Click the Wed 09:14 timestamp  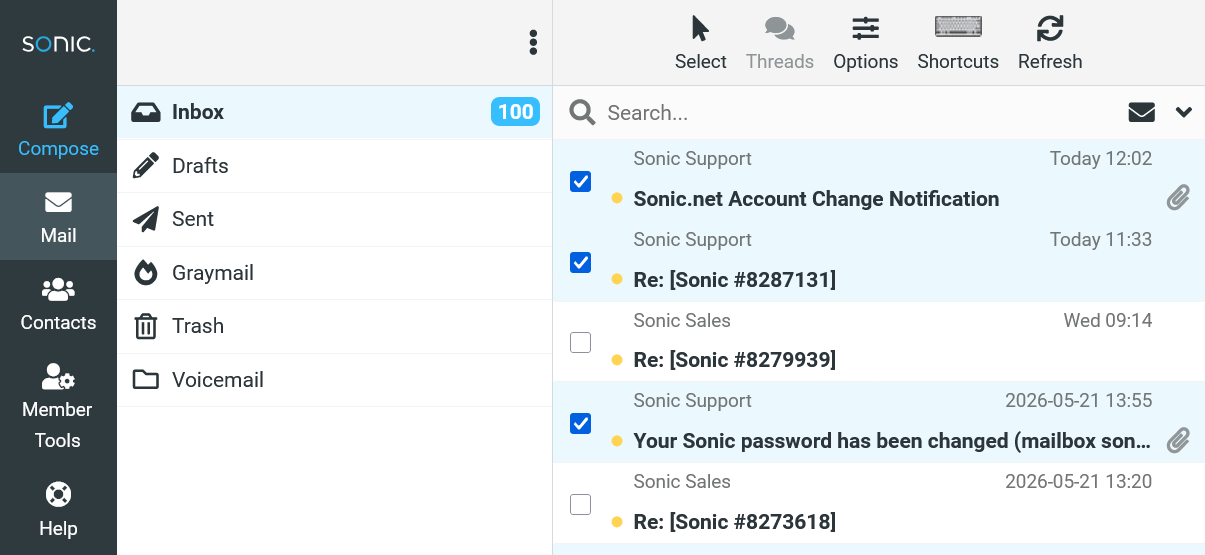[x=1108, y=320]
